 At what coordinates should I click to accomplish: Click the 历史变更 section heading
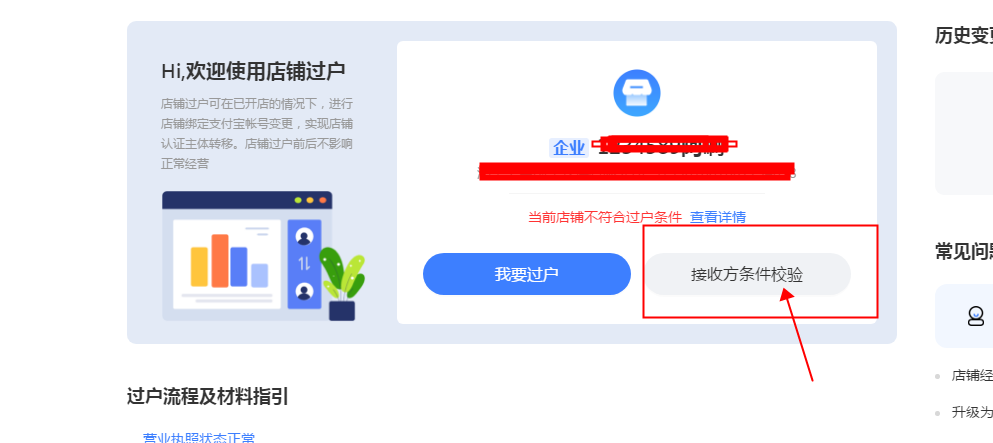[964, 35]
